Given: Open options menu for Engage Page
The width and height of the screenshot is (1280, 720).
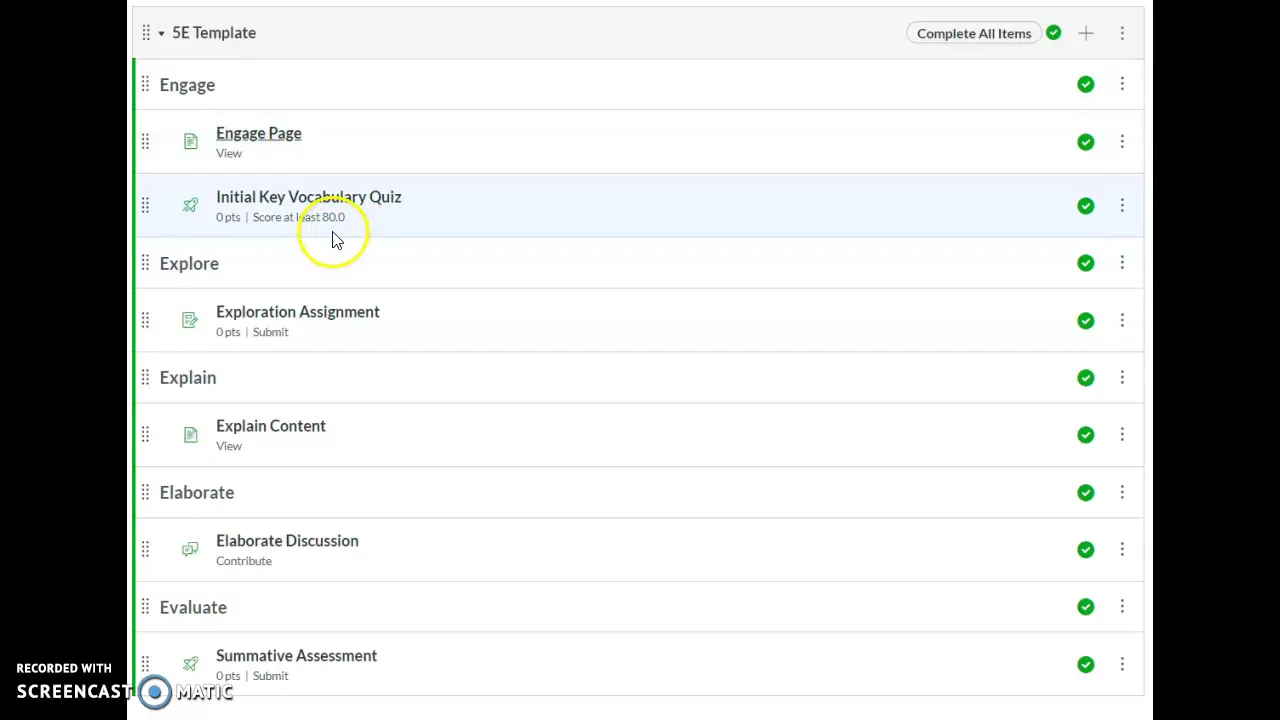Looking at the screenshot, I should click(1122, 142).
